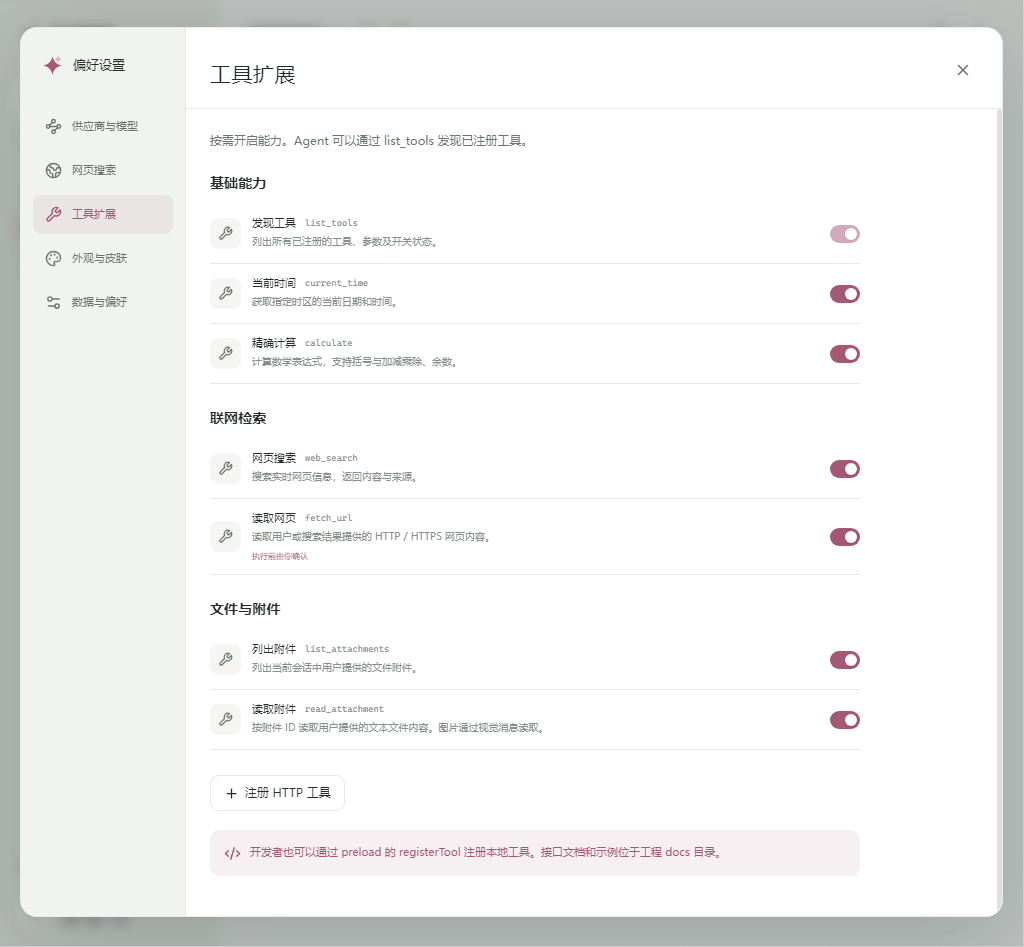1024x947 pixels.
Task: Click the calculate identifier text
Action: (328, 343)
